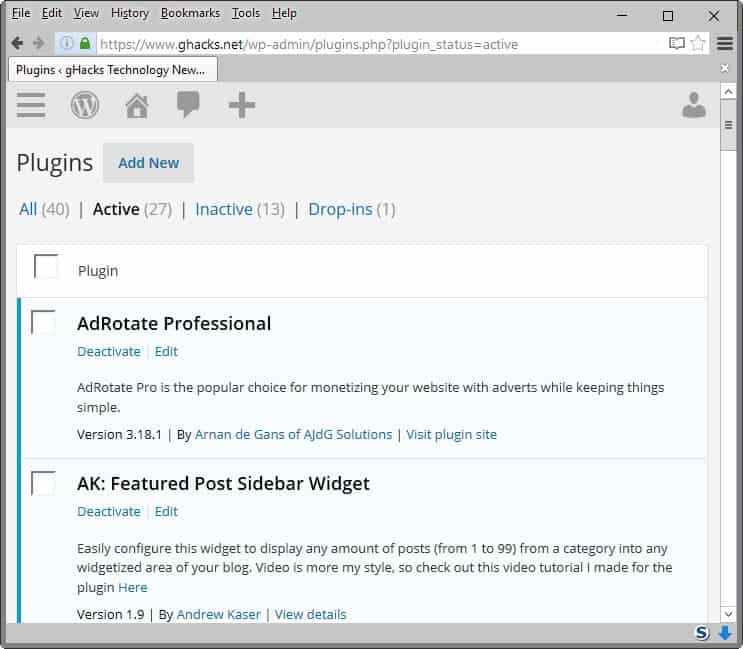This screenshot has width=743, height=649.
Task: Edit the AdRotate Professional plugin
Action: click(x=166, y=352)
